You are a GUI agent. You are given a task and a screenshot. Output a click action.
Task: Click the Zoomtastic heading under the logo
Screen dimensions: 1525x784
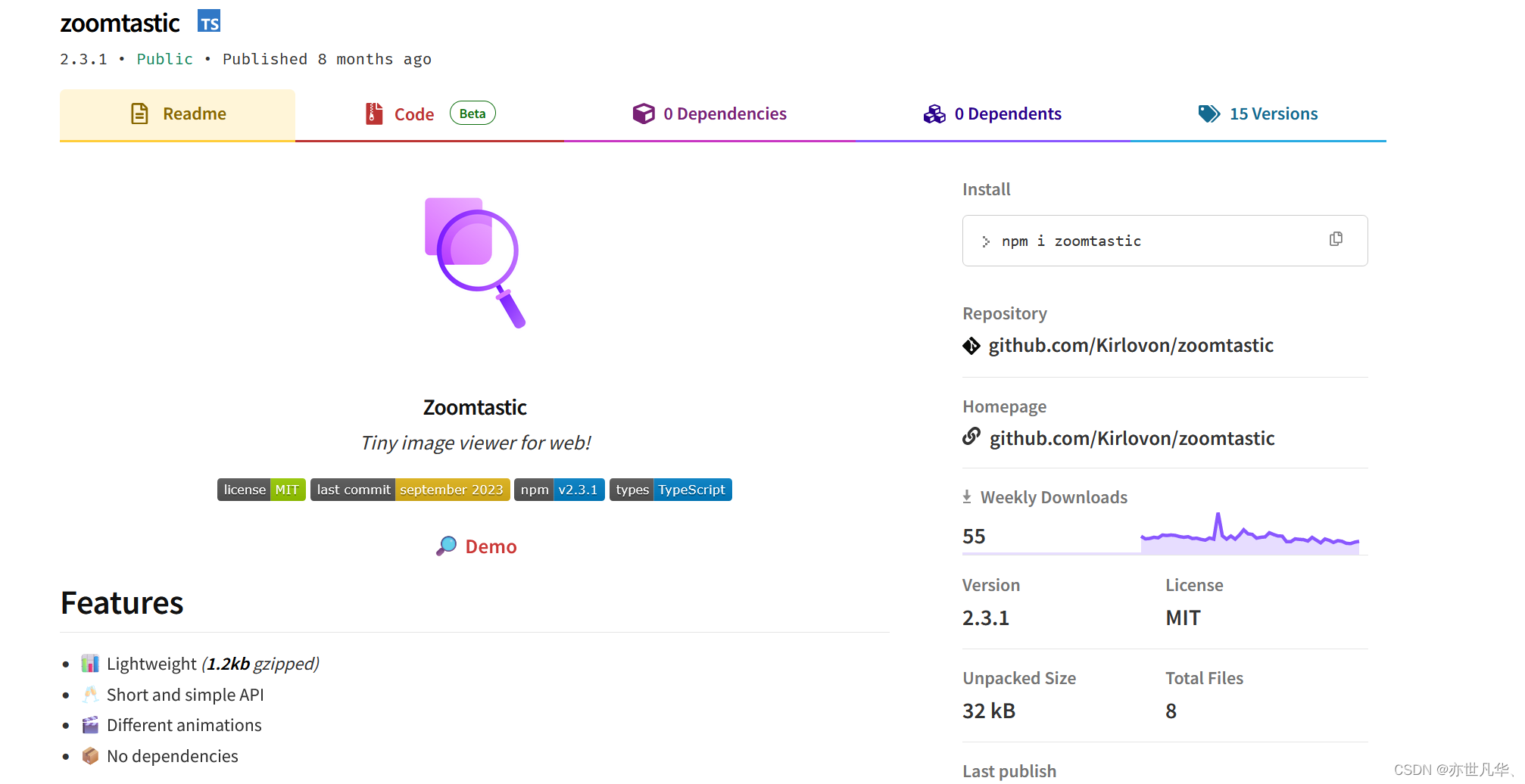coord(475,408)
